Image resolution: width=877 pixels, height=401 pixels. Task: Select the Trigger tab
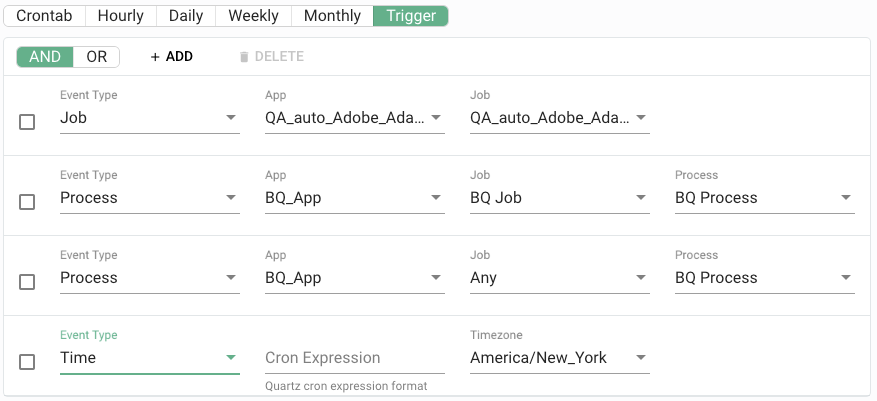coord(410,16)
